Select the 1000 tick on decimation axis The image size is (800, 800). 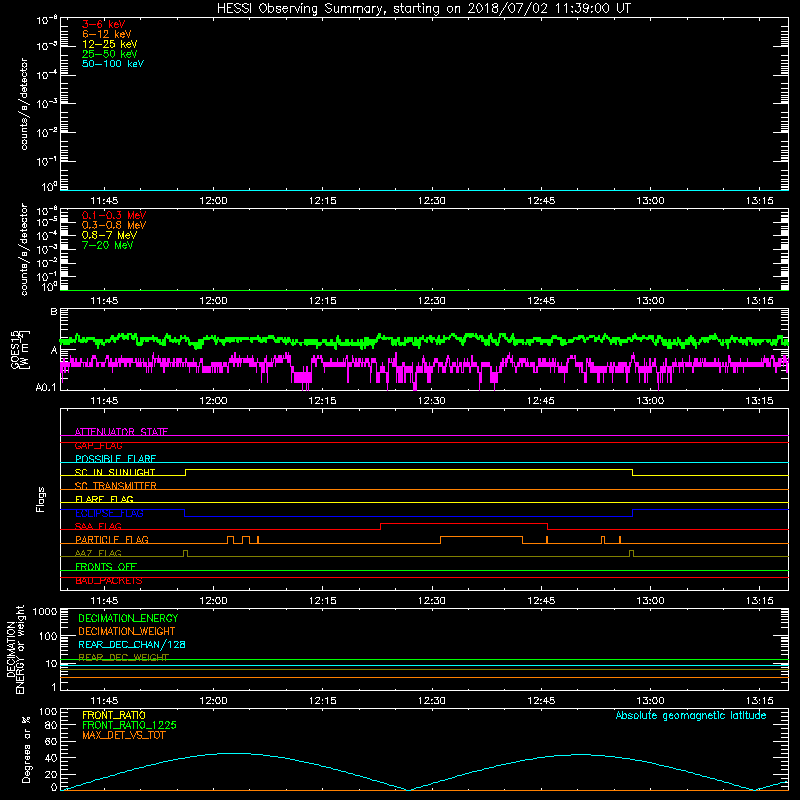(x=45, y=612)
